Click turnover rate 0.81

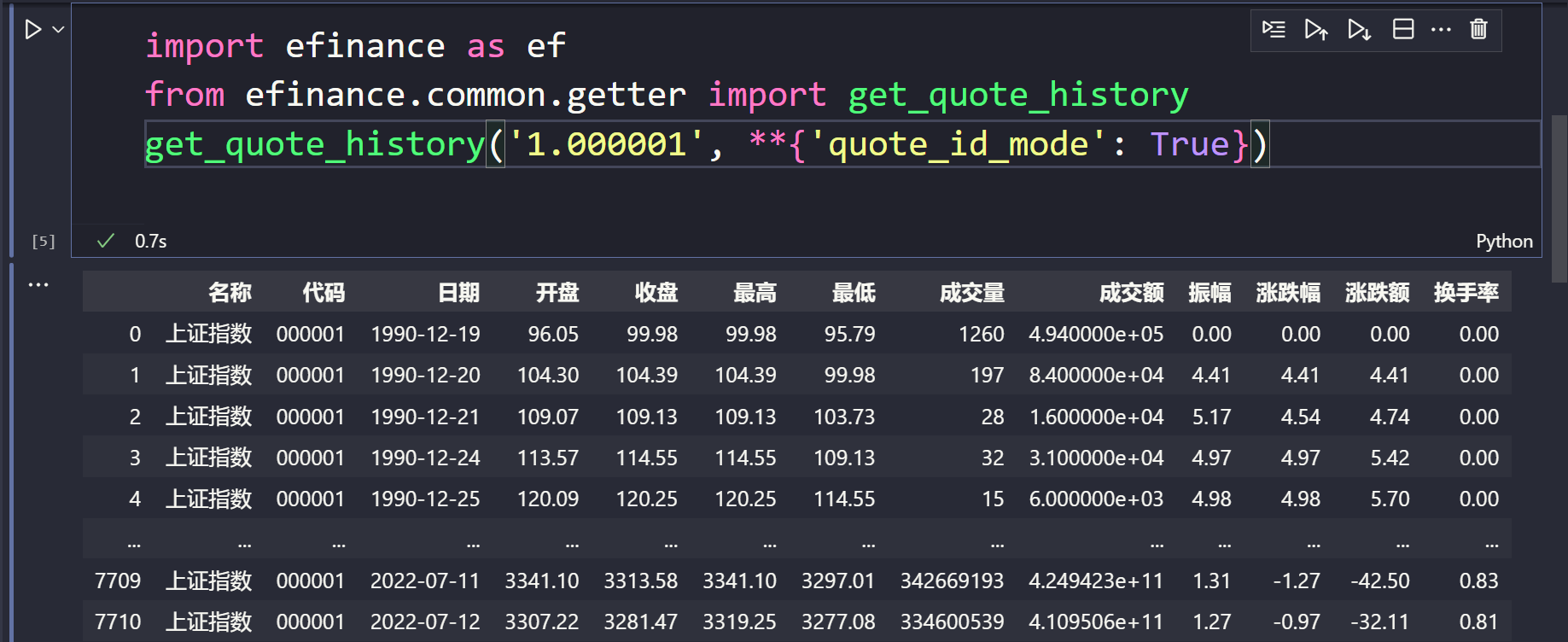[x=1479, y=622]
